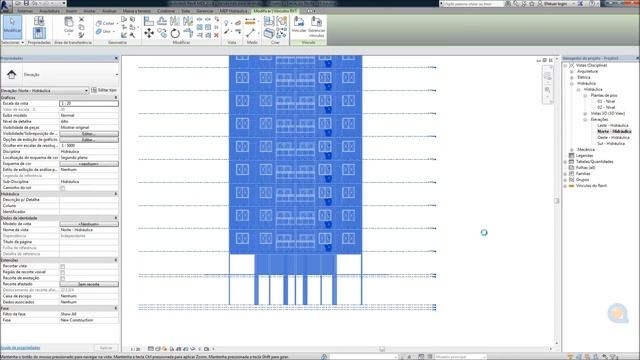Click the Vincular link icon

pyautogui.click(x=299, y=24)
